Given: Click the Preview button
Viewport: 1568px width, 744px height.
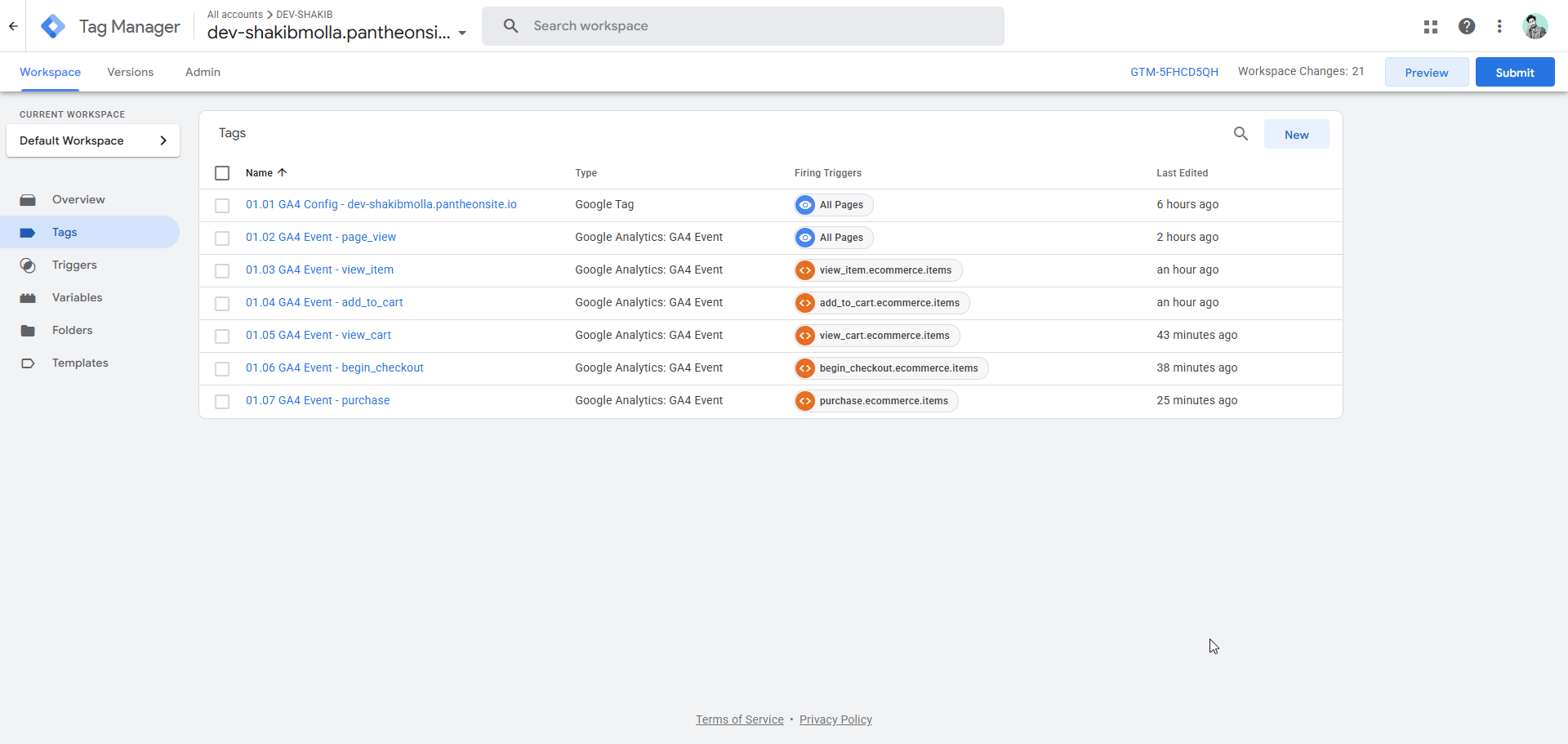Looking at the screenshot, I should pyautogui.click(x=1427, y=73).
